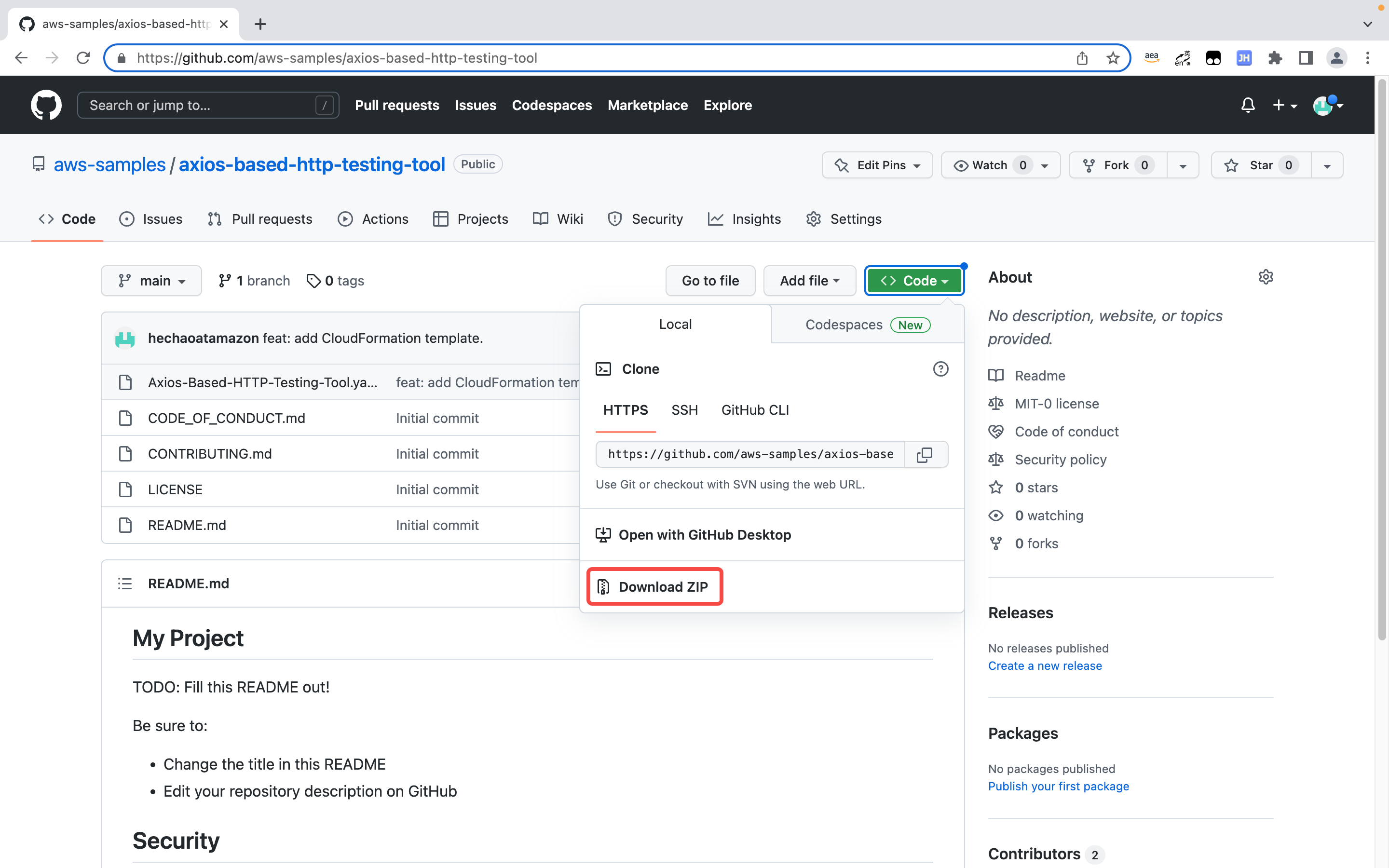1389x868 pixels.
Task: Click the README table of contents icon
Action: click(x=125, y=584)
